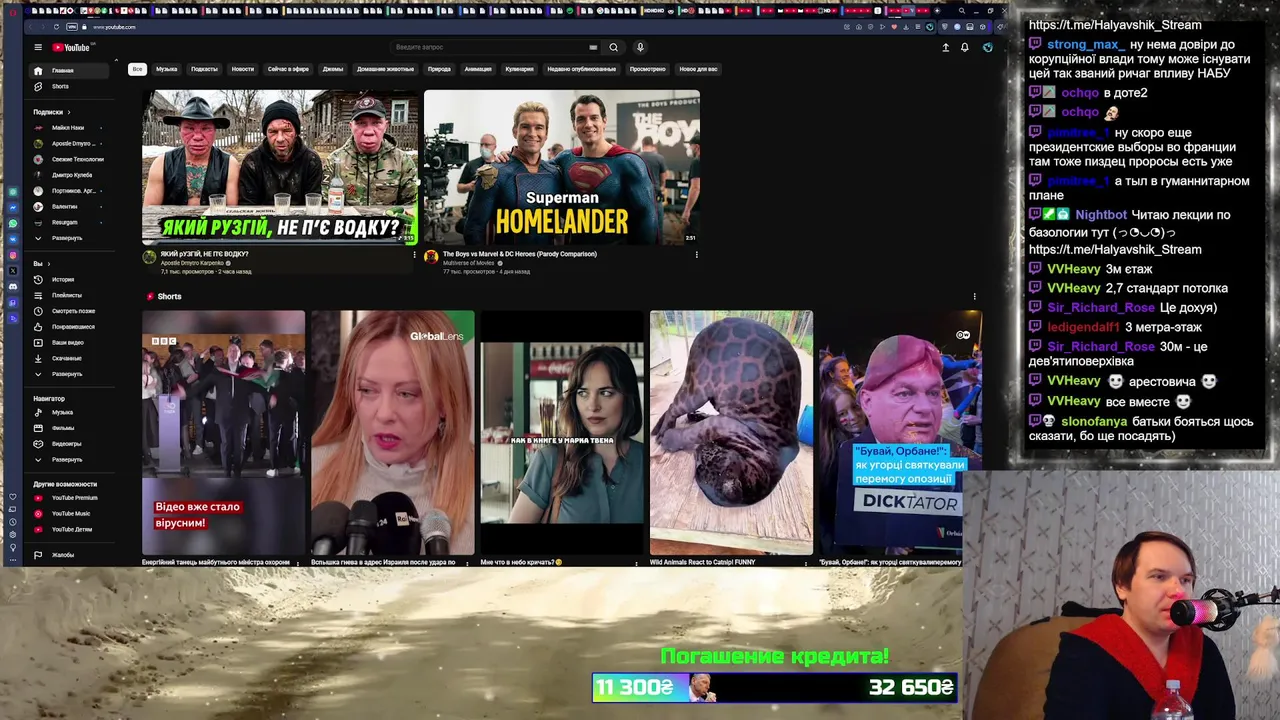This screenshot has height=720, width=1280.
Task: Open the YouTube hamburger guide menu
Action: [x=38, y=47]
